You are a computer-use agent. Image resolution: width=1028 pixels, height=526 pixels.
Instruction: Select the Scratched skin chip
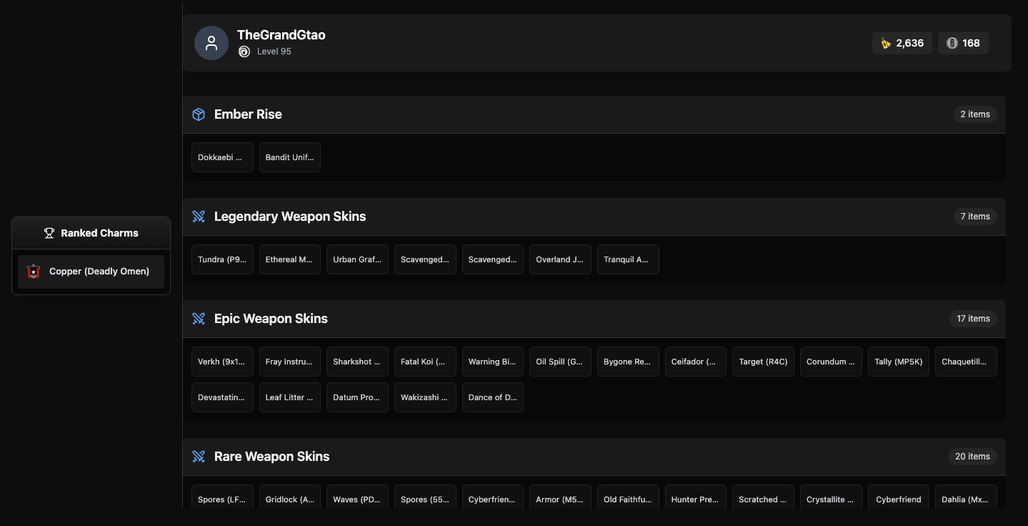763,498
